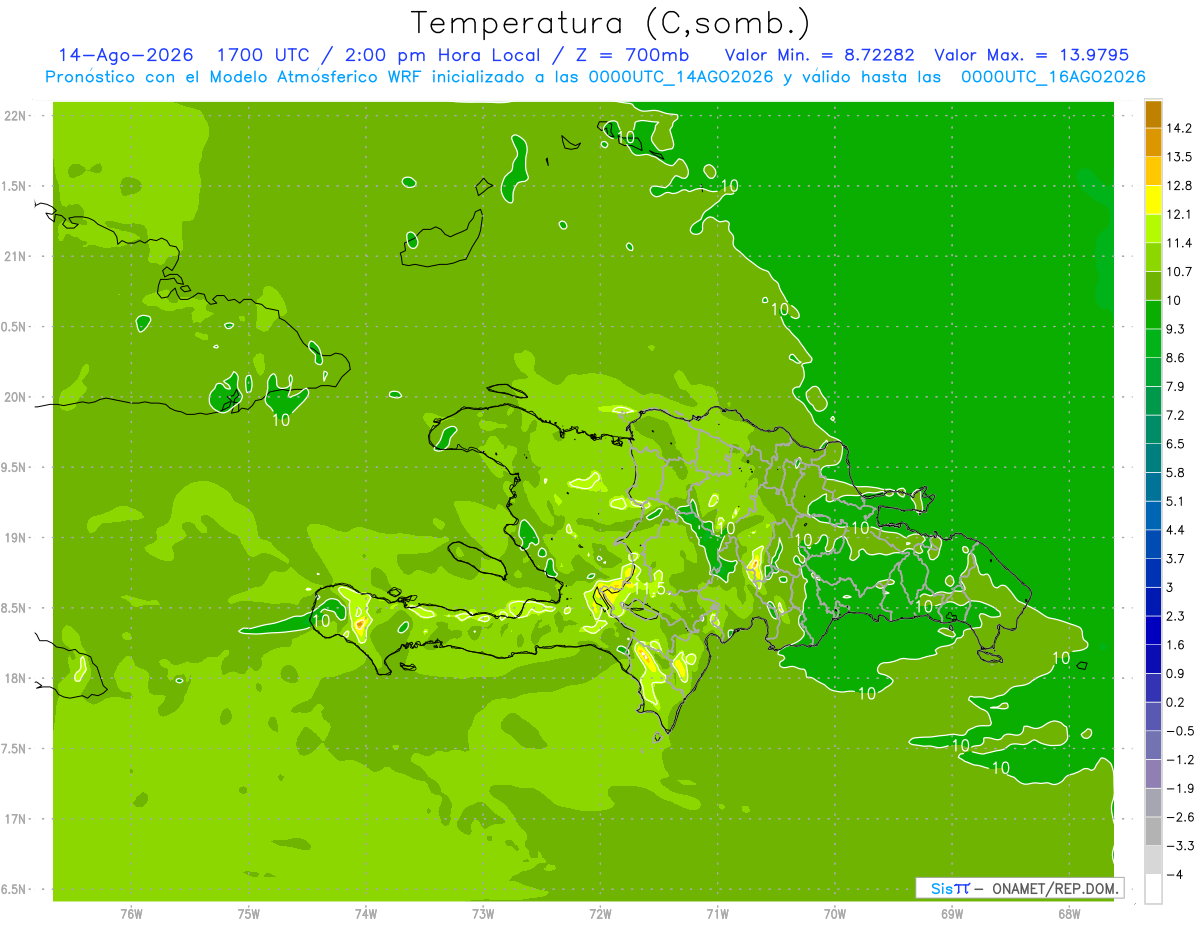The image size is (1200, 927).
Task: Click the '72W' longitude label
Action: [600, 913]
